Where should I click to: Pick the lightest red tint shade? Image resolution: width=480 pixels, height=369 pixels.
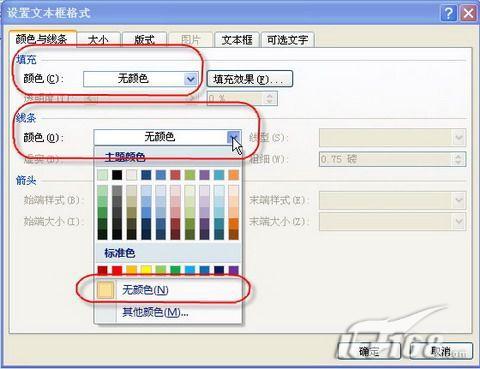[175, 191]
